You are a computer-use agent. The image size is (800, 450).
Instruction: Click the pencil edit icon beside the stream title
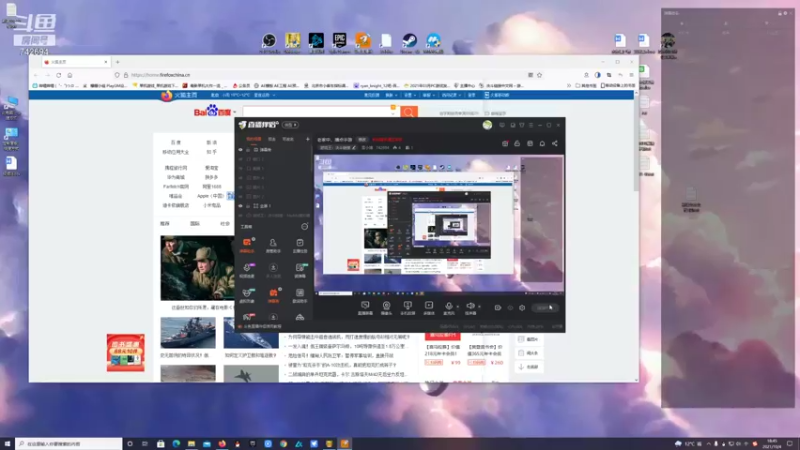click(354, 147)
